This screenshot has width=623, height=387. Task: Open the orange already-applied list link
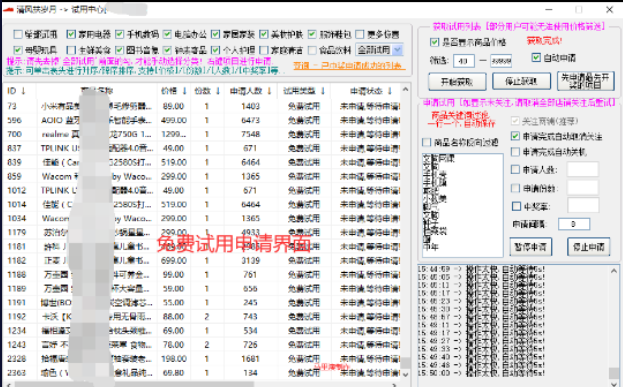(x=349, y=66)
